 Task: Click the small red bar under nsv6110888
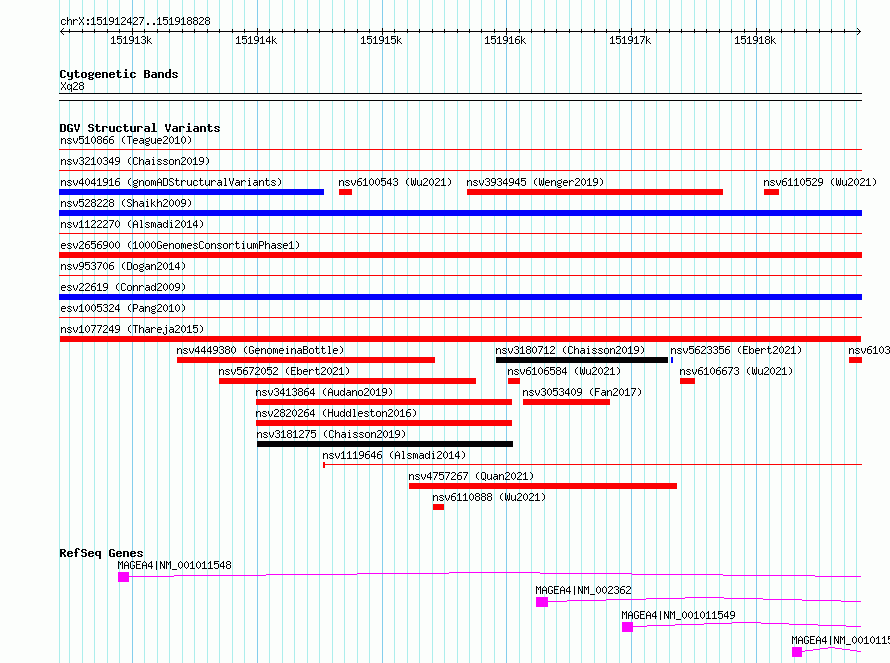tap(438, 507)
